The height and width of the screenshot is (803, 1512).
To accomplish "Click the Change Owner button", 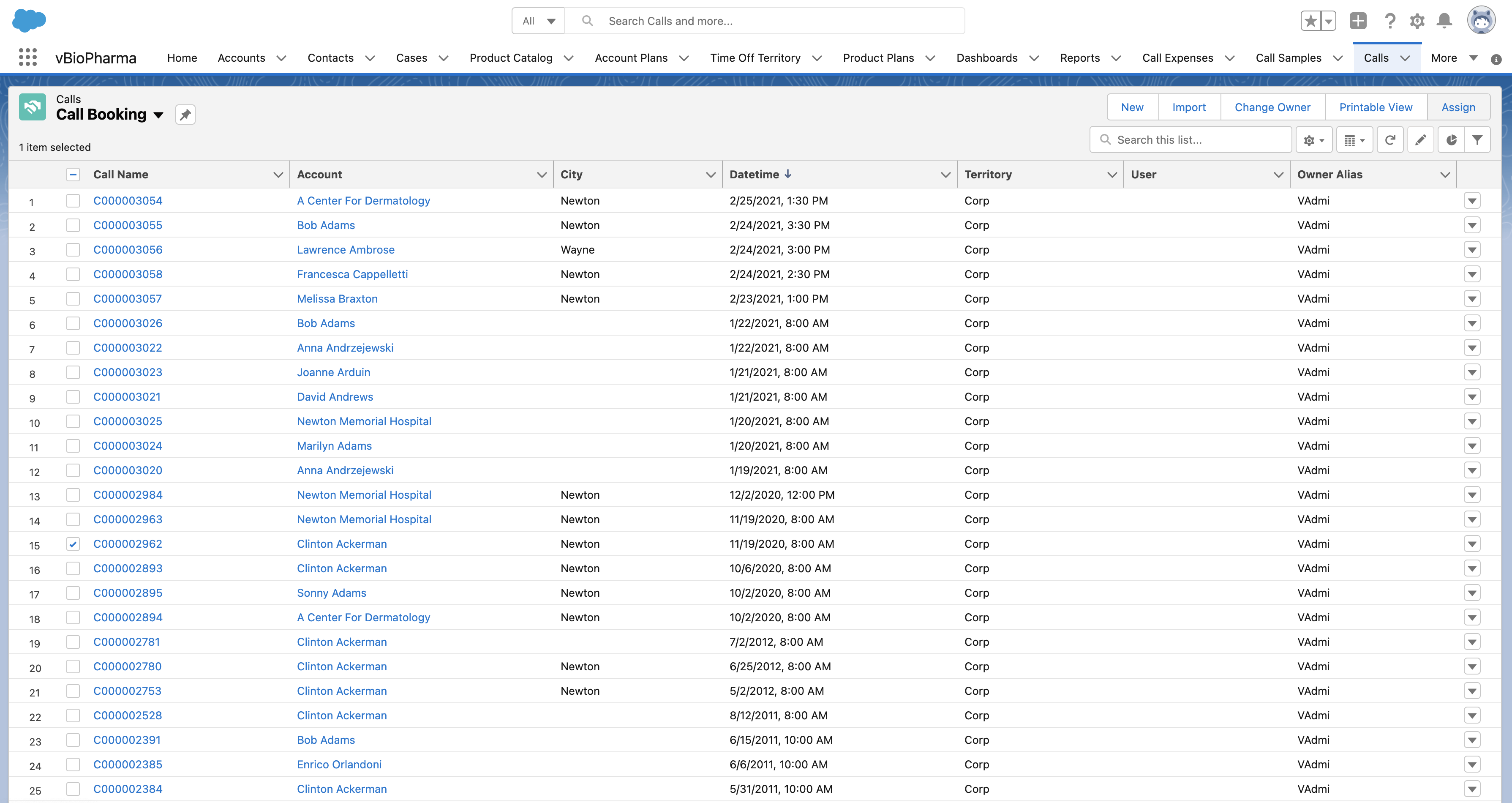I will pos(1272,107).
